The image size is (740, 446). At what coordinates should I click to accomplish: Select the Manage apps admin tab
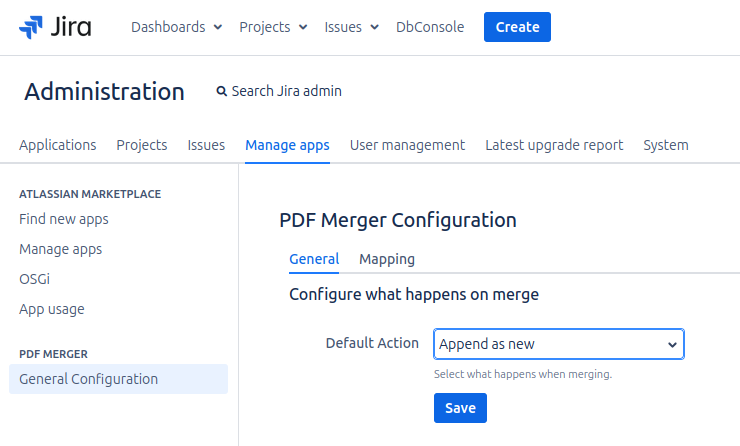[x=287, y=145]
